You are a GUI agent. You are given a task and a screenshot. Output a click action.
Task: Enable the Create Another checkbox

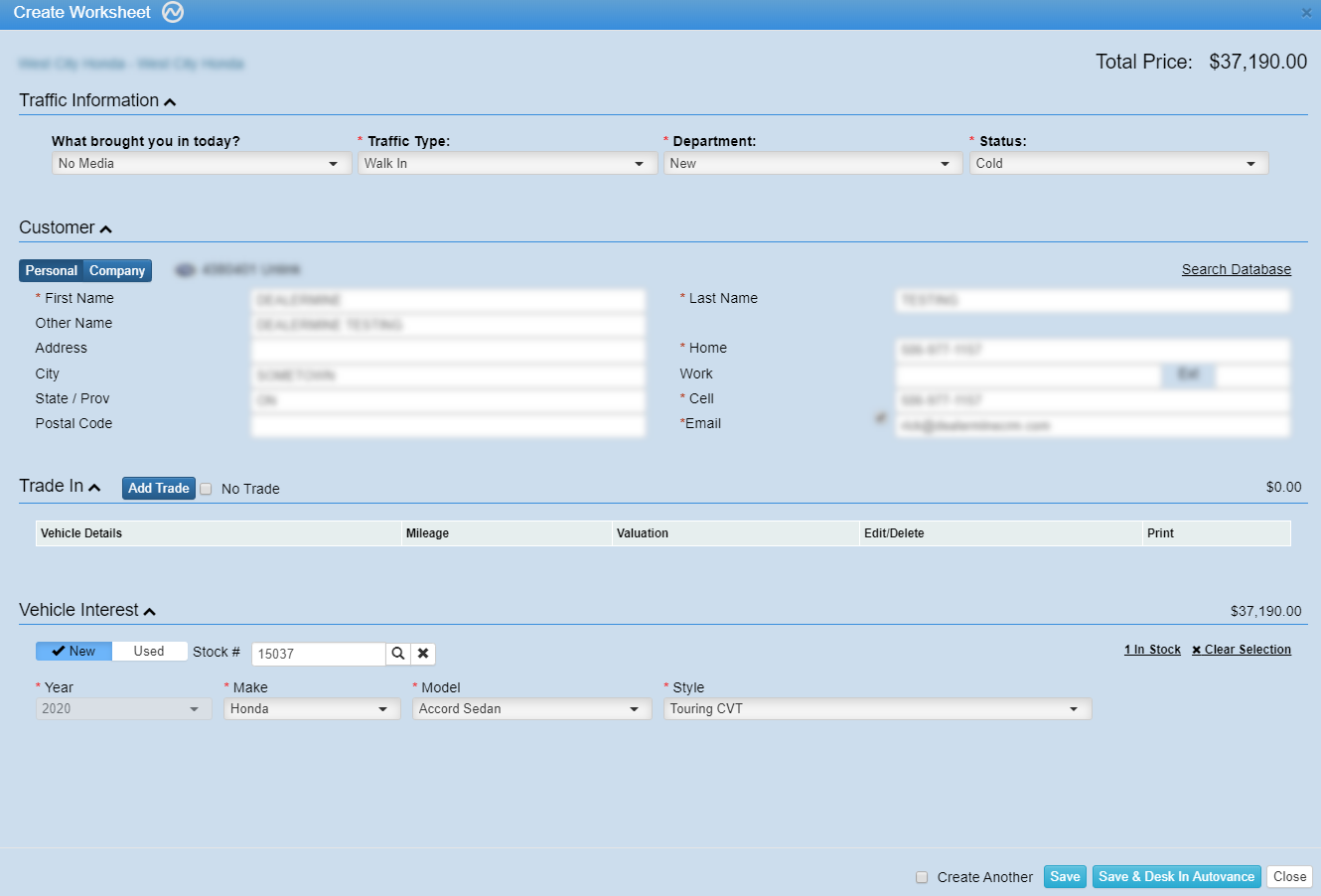pos(922,877)
